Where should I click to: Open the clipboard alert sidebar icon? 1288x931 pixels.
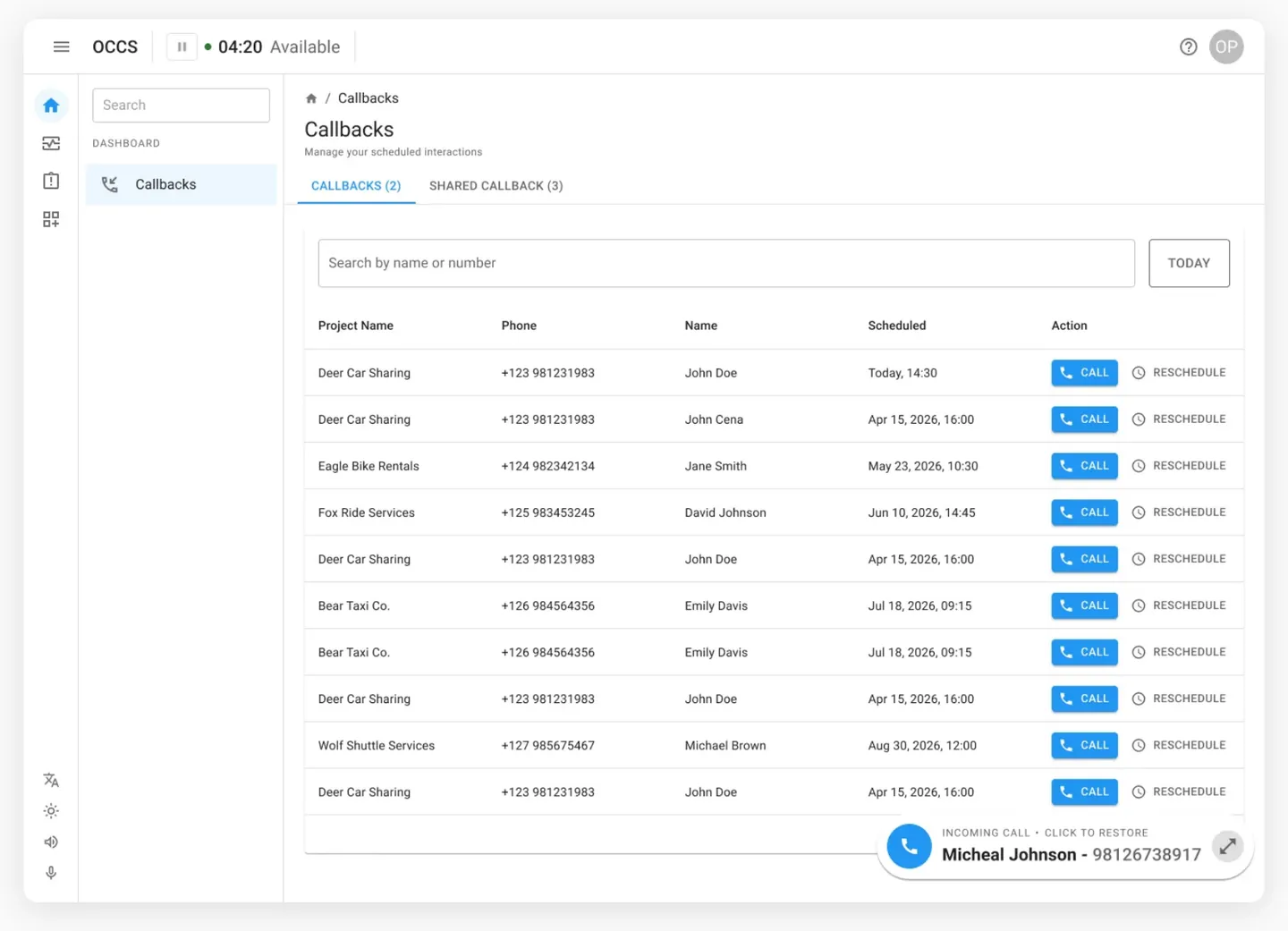point(51,181)
